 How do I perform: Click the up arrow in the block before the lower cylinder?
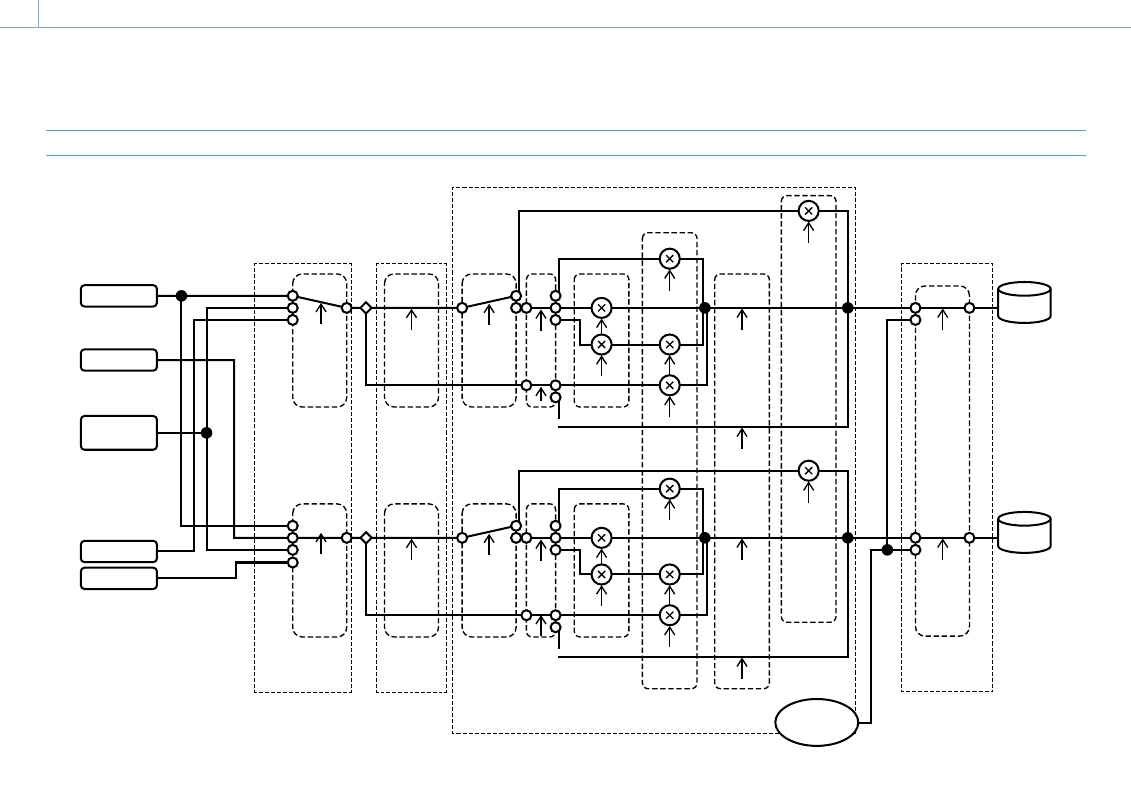942,547
